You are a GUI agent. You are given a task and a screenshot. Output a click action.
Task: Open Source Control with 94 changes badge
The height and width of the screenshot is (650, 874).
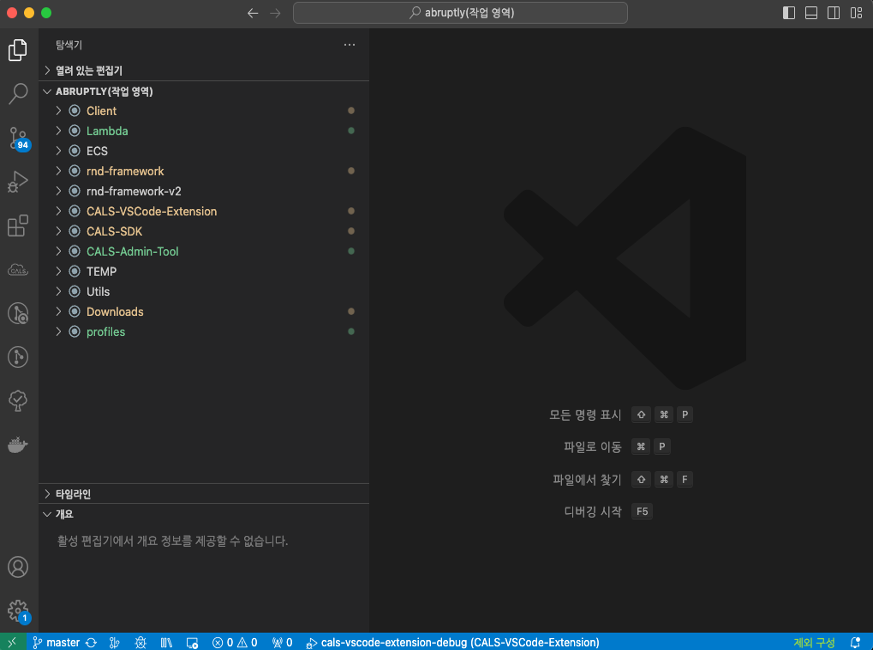tap(19, 138)
